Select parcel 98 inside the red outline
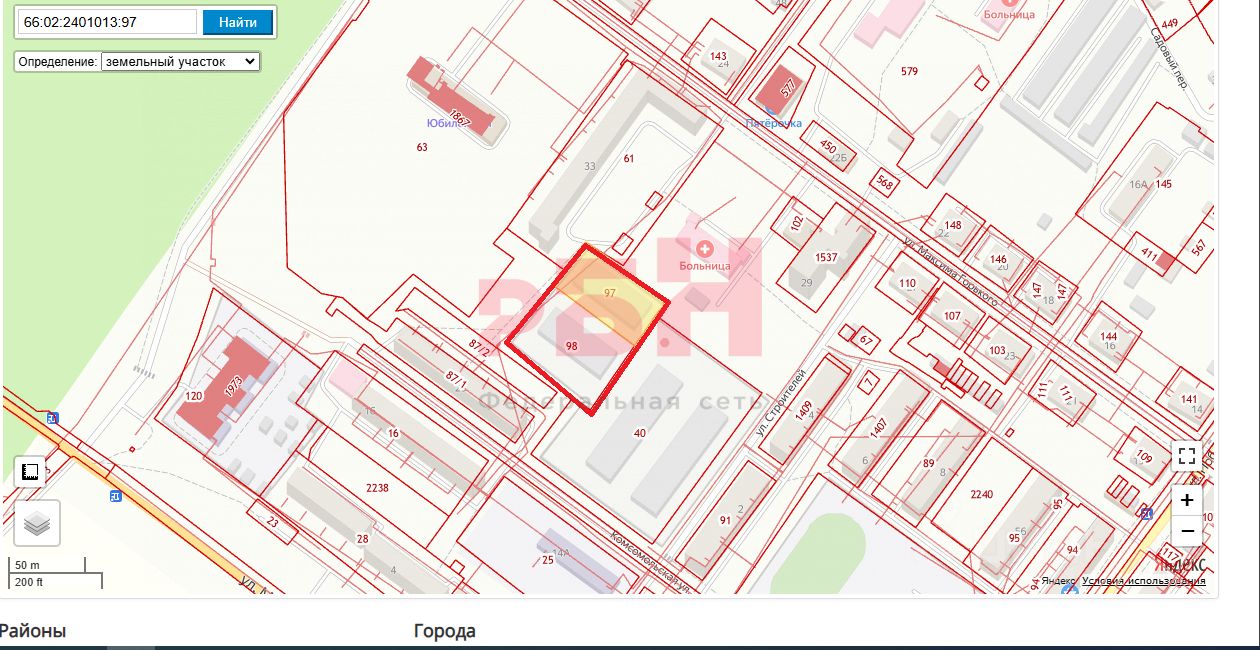 [572, 345]
